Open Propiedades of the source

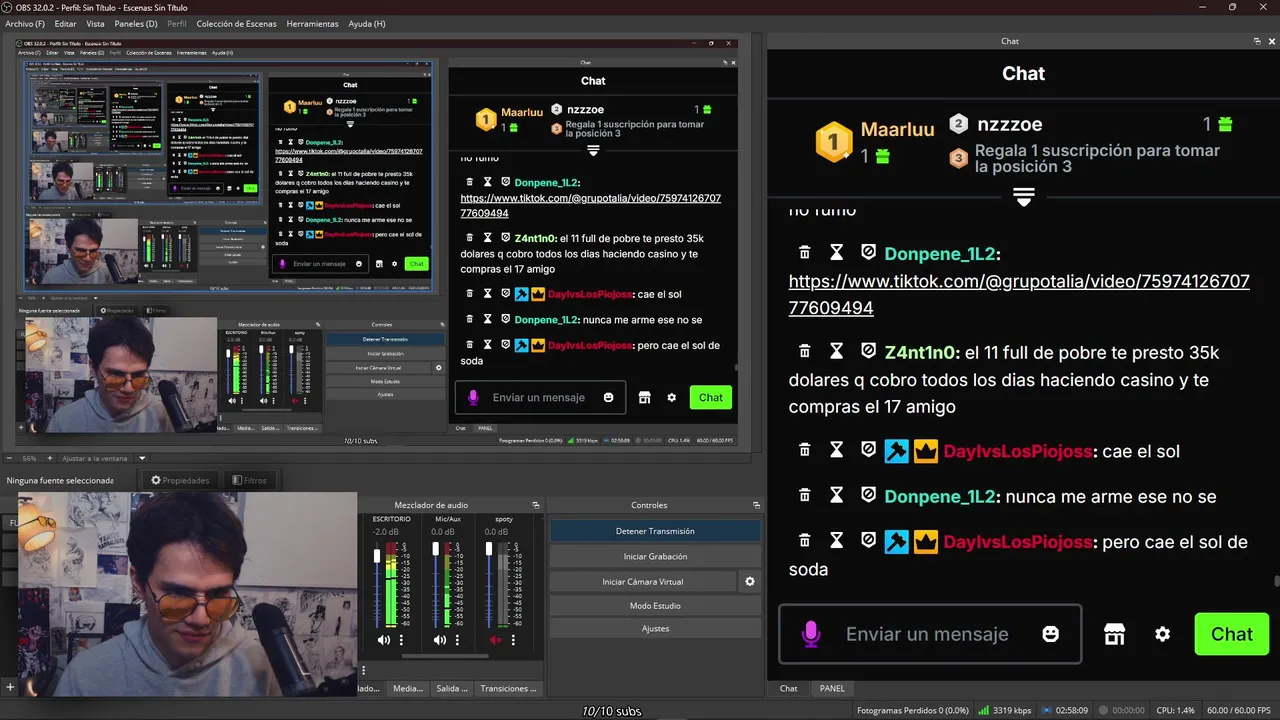tap(180, 480)
